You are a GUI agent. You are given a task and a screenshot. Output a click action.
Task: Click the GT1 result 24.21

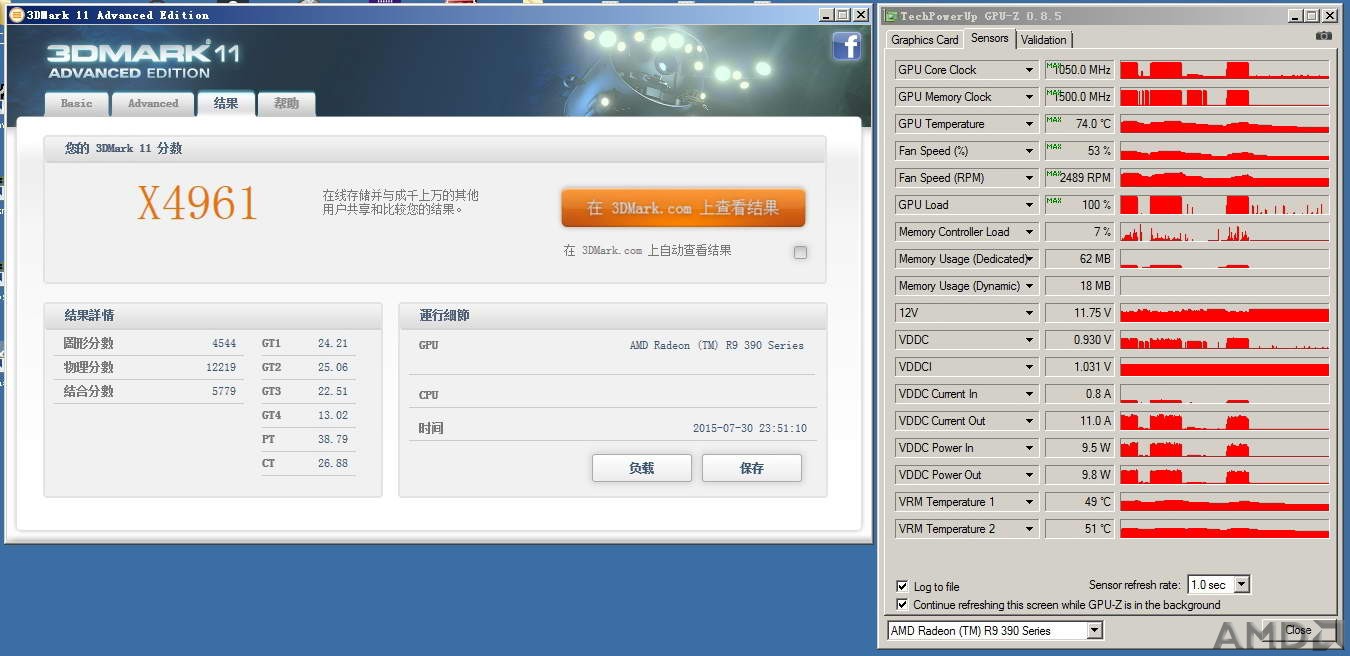click(x=333, y=344)
